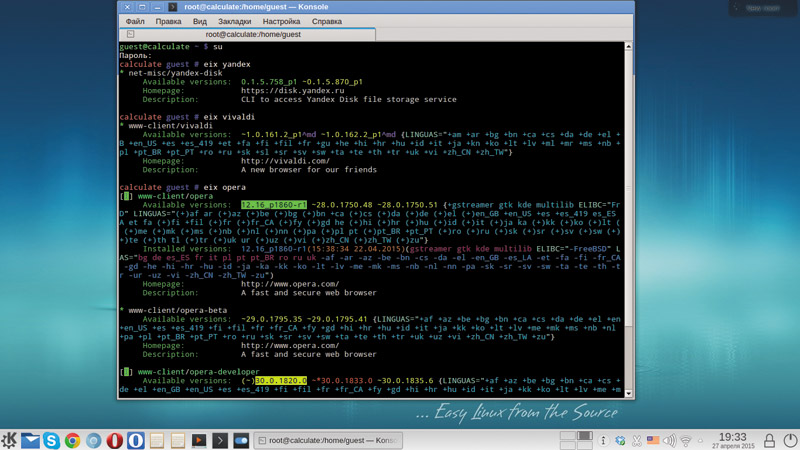Image resolution: width=800 pixels, height=450 pixels.
Task: Open terminal launcher icon in taskbar
Action: (x=220, y=440)
